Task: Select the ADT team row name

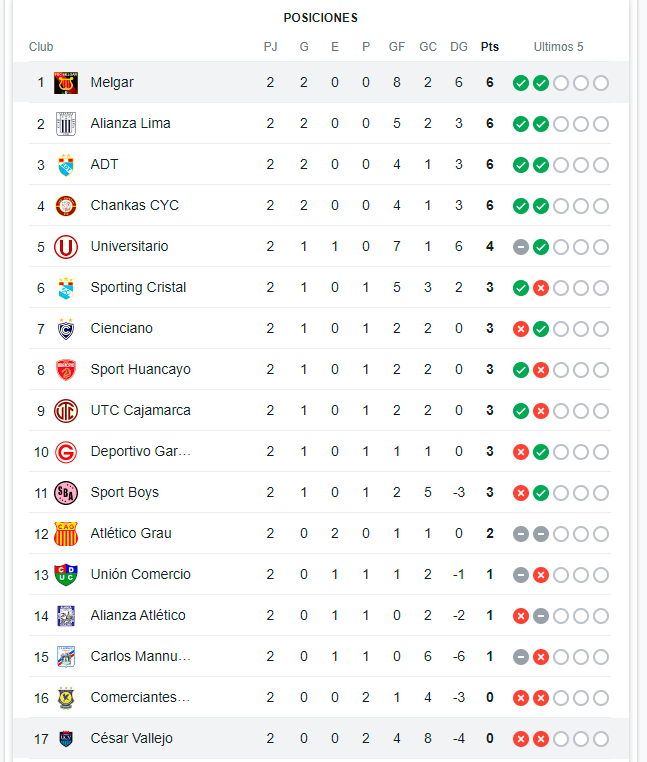Action: [104, 165]
